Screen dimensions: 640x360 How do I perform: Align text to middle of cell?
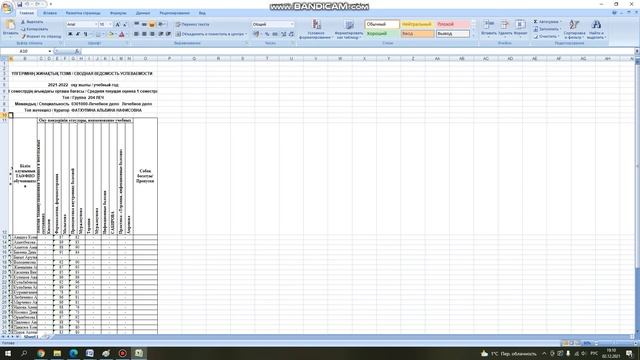[x=144, y=24]
